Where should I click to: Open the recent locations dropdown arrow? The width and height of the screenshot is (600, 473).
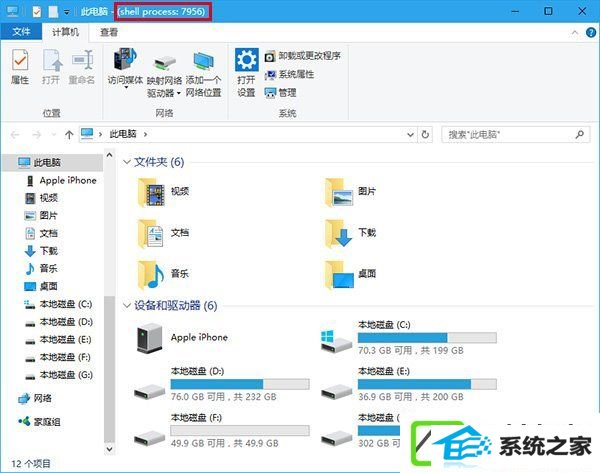point(54,135)
